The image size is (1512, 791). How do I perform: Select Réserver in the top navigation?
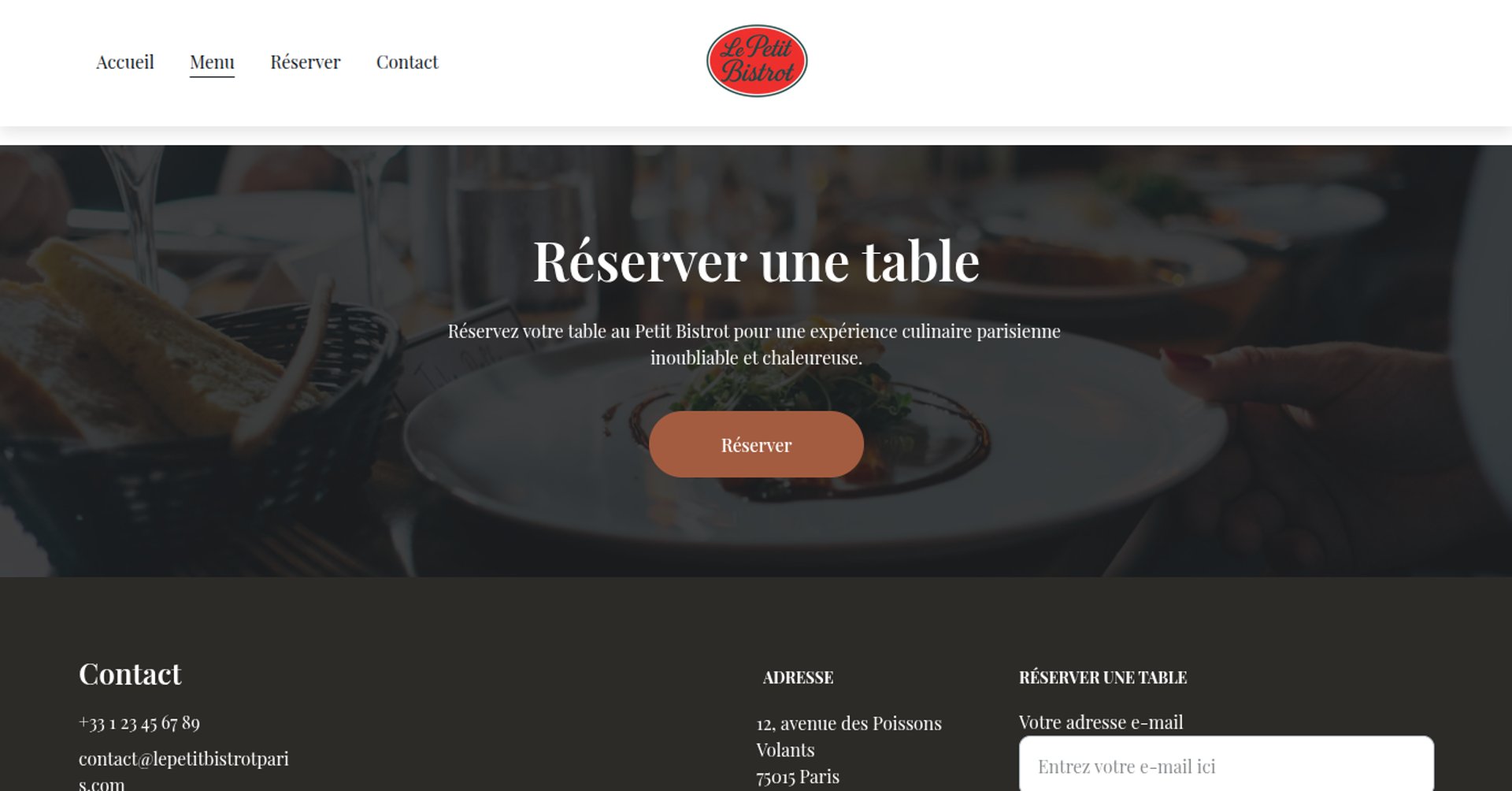[x=305, y=62]
